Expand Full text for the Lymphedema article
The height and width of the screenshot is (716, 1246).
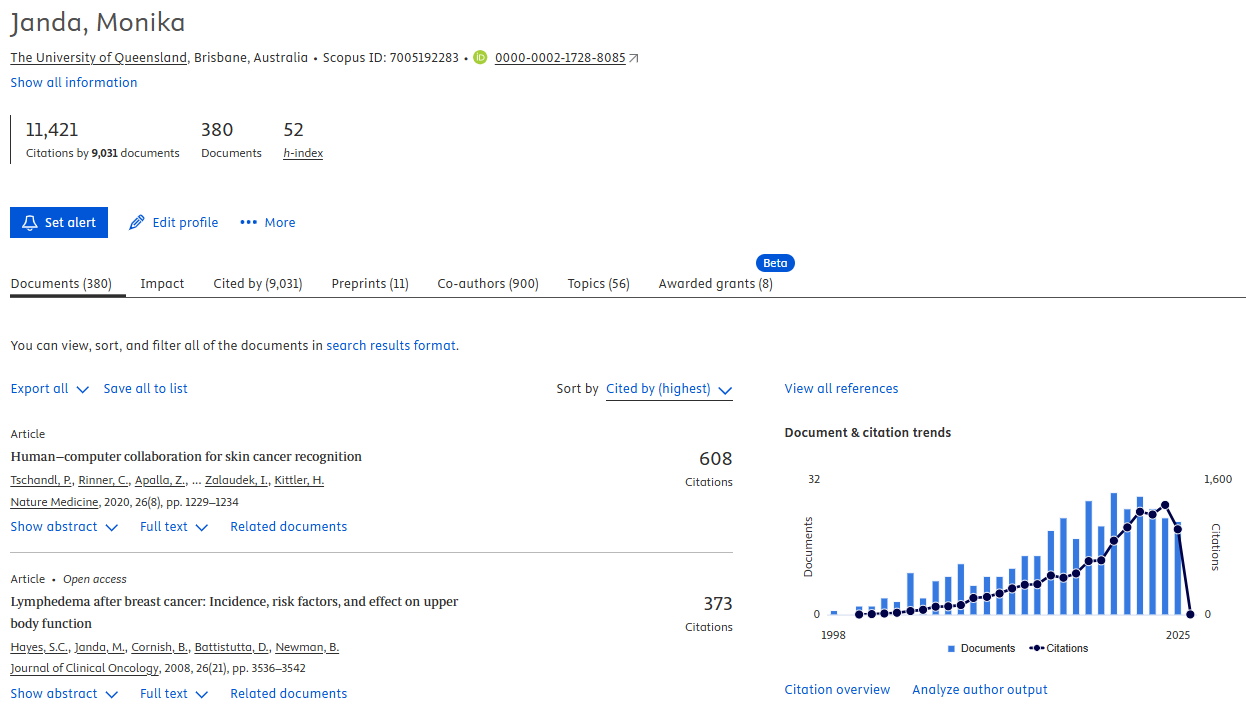pyautogui.click(x=174, y=694)
